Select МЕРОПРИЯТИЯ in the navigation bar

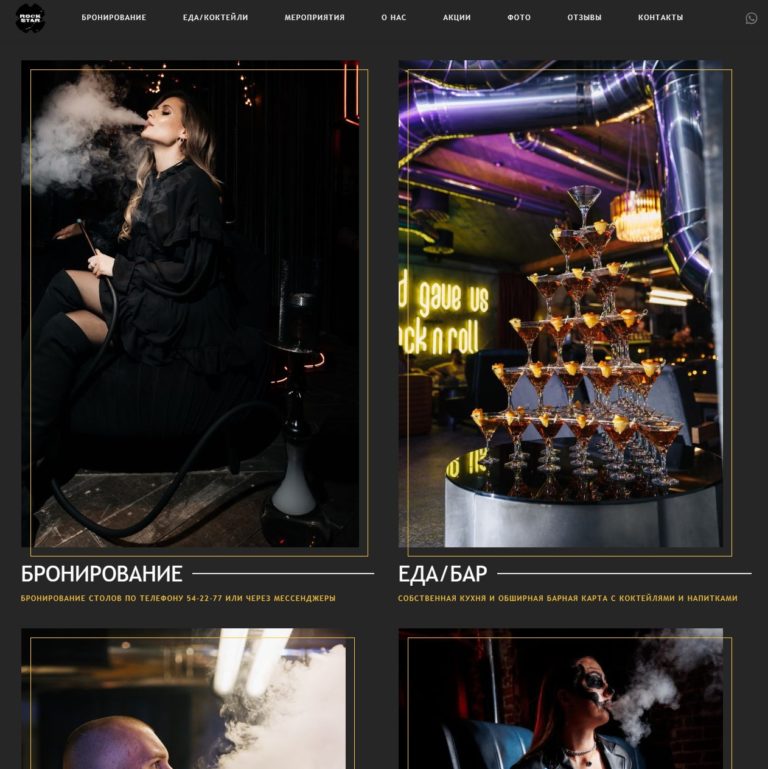(314, 17)
